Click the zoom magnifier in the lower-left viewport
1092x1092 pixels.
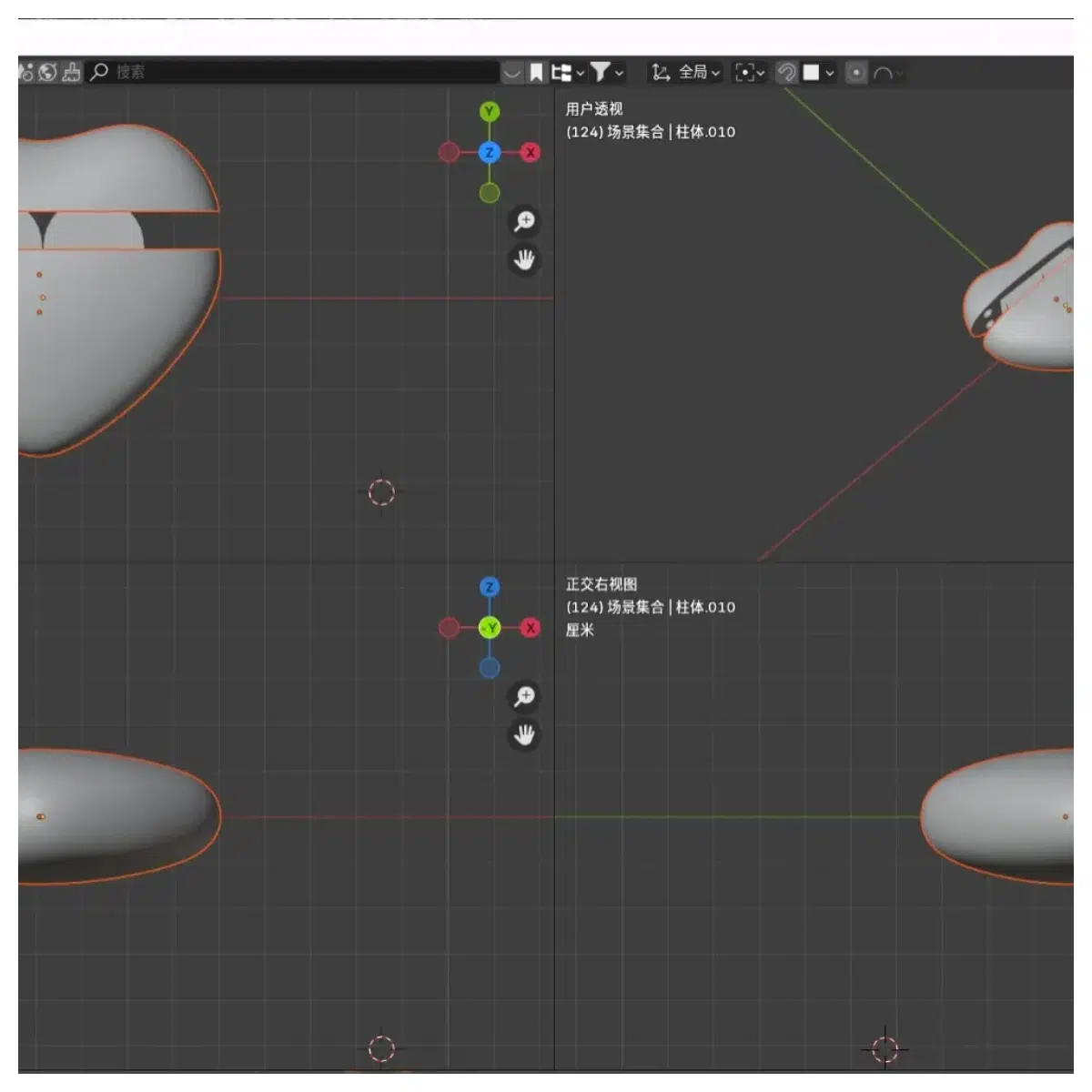point(524,696)
